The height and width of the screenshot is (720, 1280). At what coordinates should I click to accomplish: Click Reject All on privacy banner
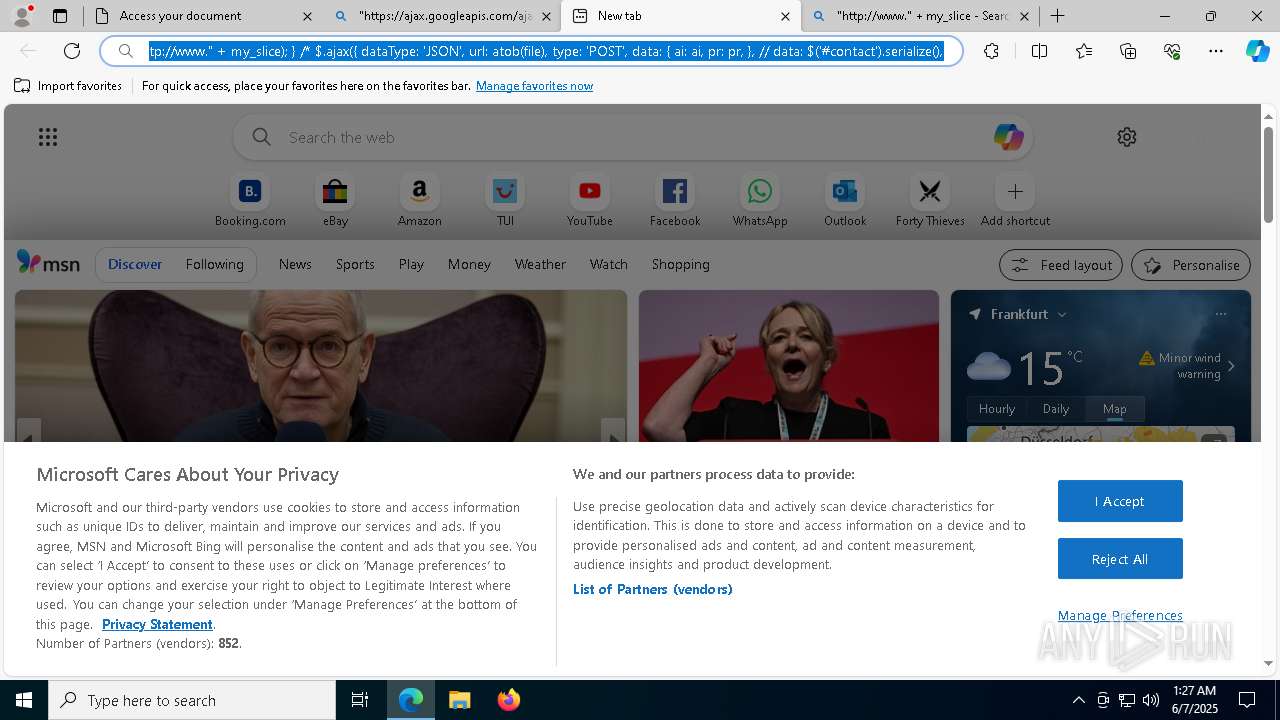coord(1120,559)
